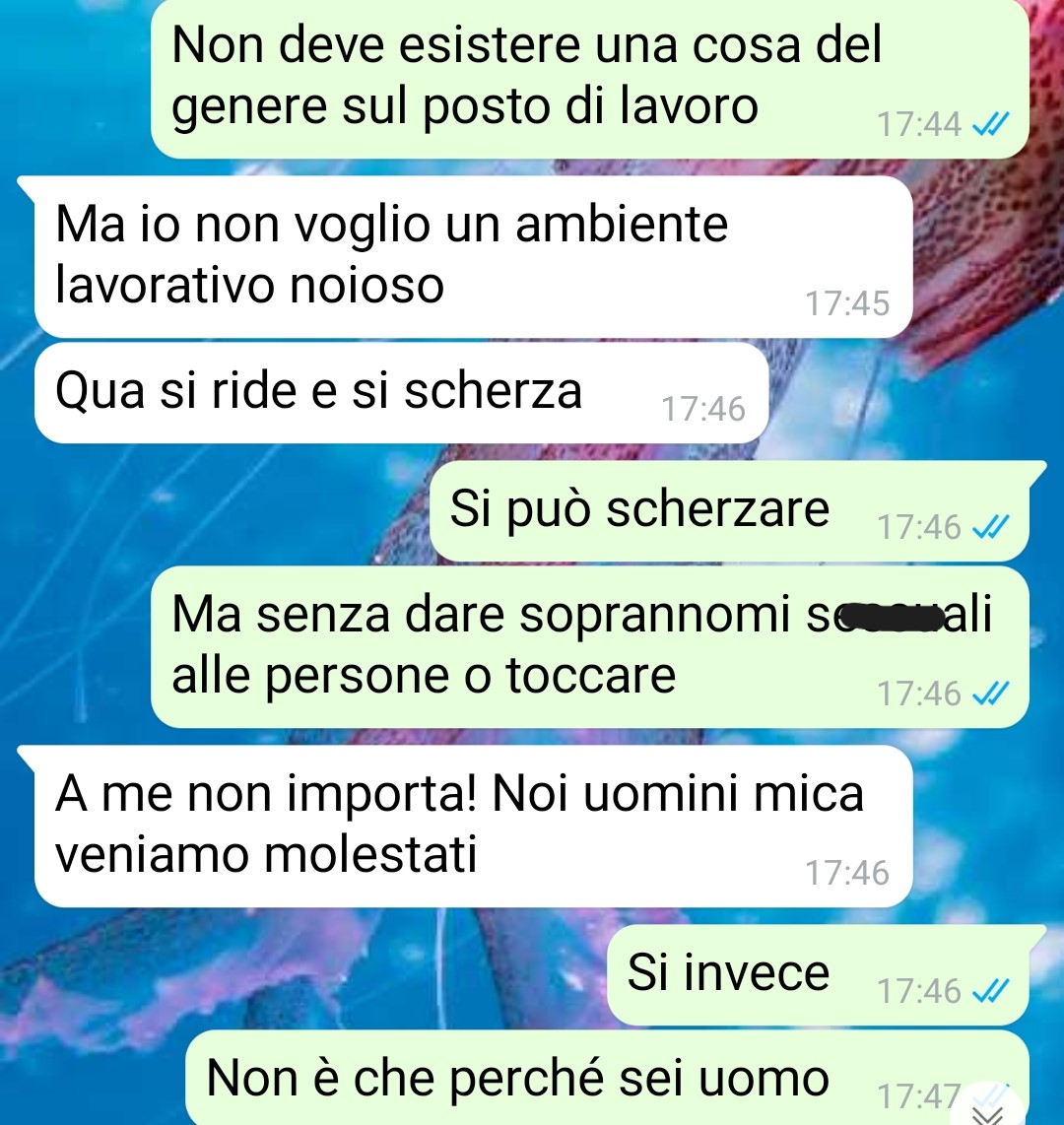Viewport: 1064px width, 1125px height.
Task: Tap blue double ticks beside 'Si può scherzare'
Action: [x=990, y=527]
